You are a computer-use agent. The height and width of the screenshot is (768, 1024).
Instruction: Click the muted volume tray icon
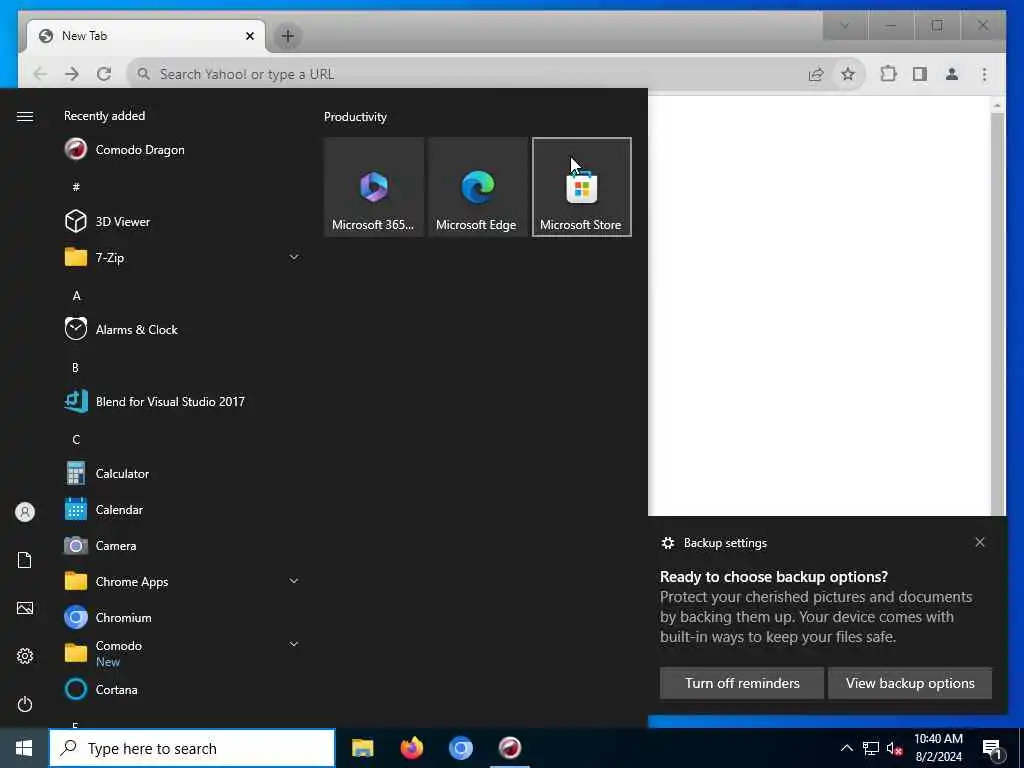click(x=894, y=748)
